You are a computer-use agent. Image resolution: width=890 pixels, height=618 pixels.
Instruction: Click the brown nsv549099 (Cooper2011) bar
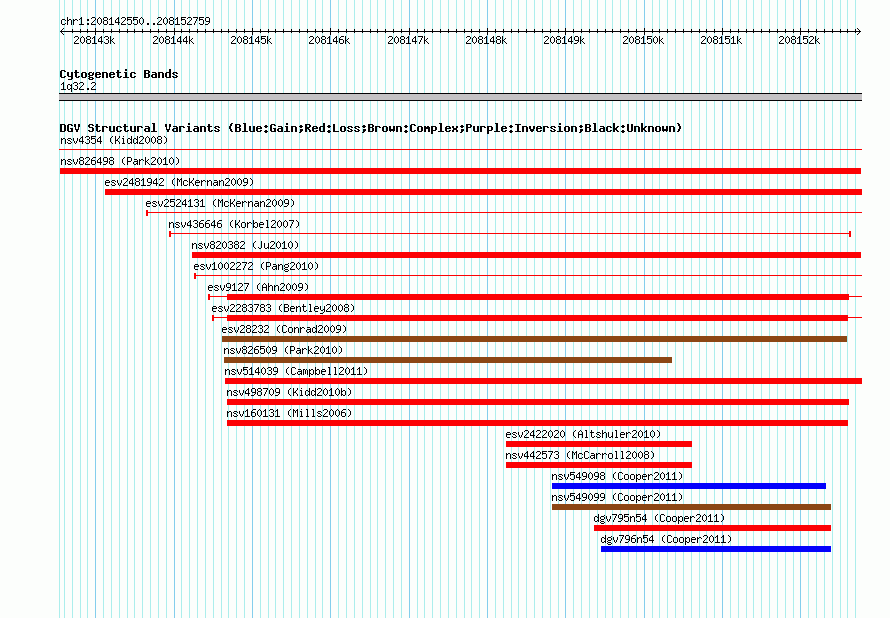tap(691, 507)
